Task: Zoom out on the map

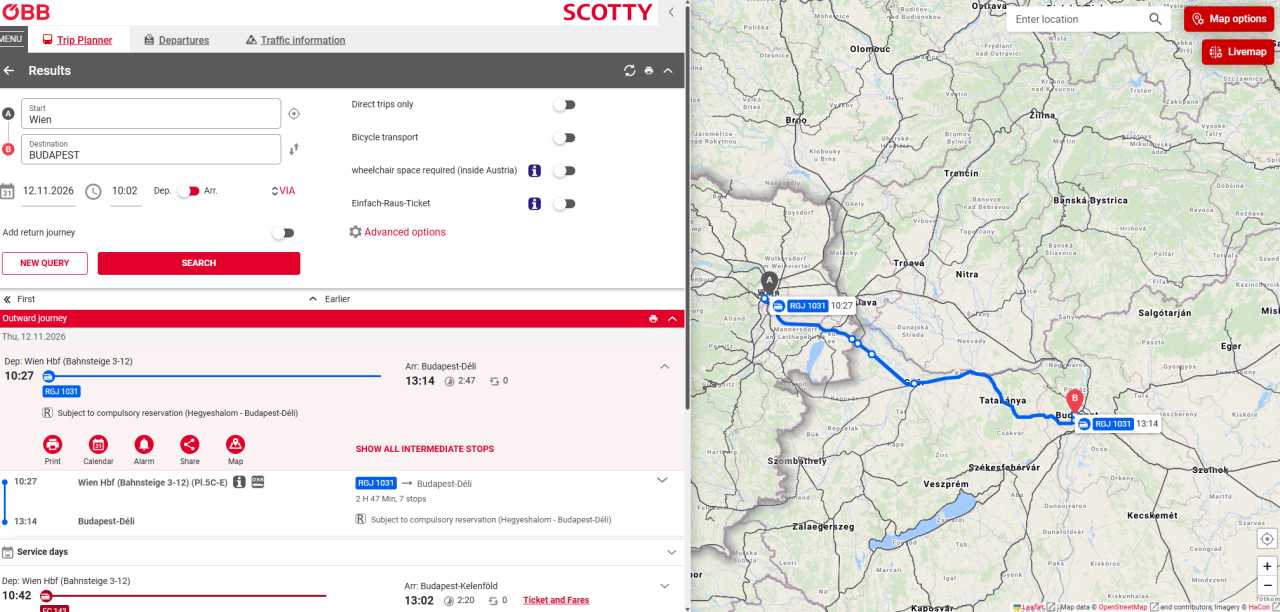Action: pyautogui.click(x=1267, y=585)
